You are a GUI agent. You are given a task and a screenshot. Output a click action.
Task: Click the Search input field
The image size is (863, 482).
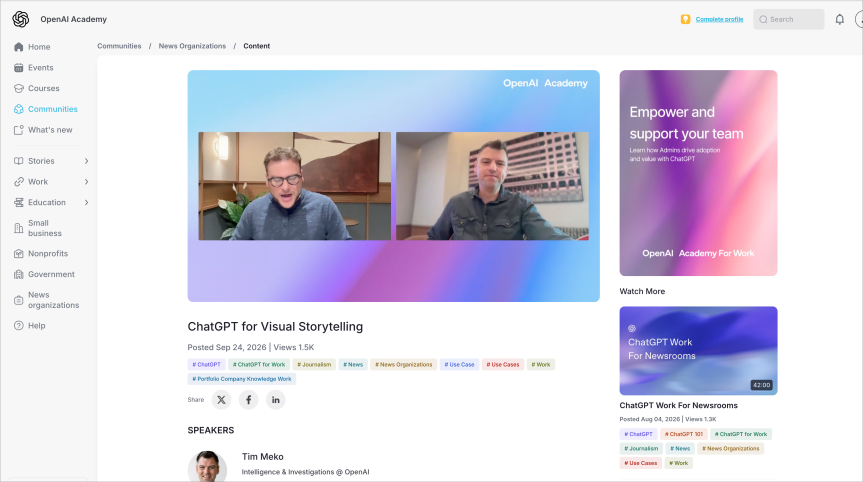point(789,19)
